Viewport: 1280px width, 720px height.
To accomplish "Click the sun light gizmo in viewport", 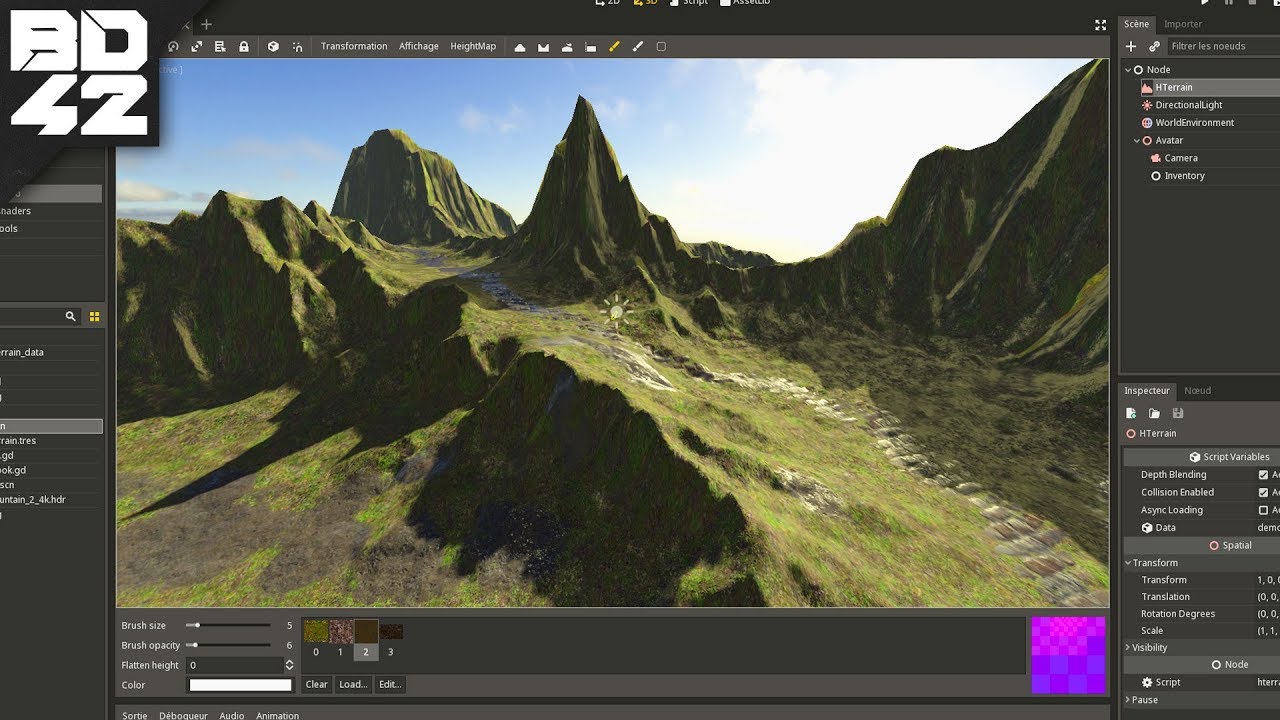I will (x=616, y=312).
